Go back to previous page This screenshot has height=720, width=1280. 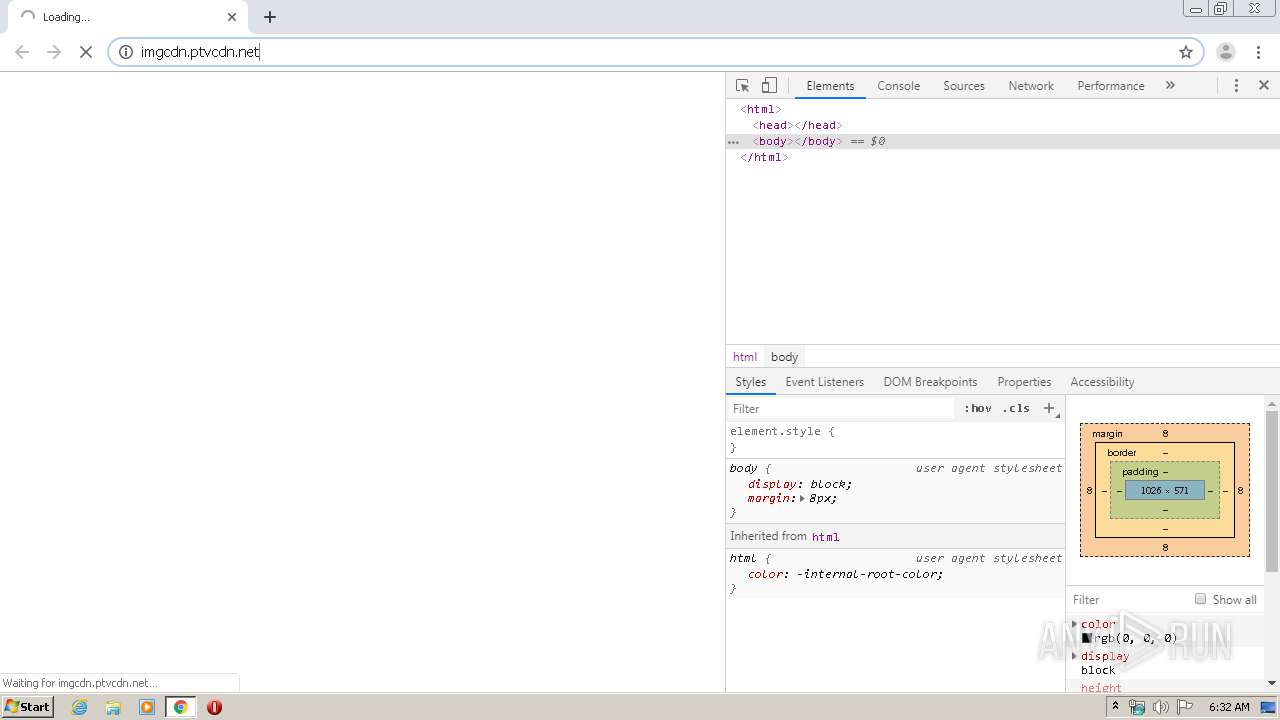[22, 52]
